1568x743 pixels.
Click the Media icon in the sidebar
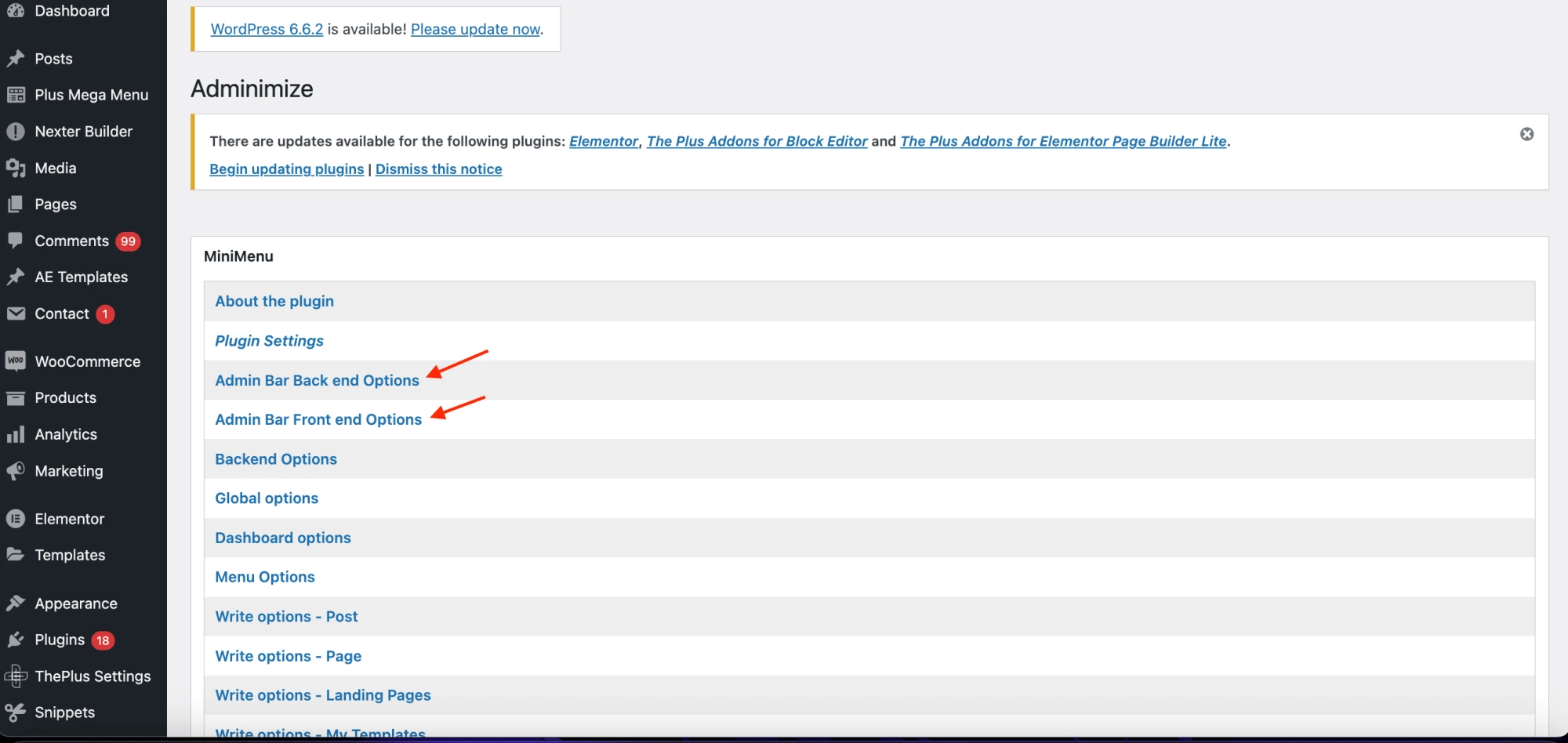click(x=16, y=168)
